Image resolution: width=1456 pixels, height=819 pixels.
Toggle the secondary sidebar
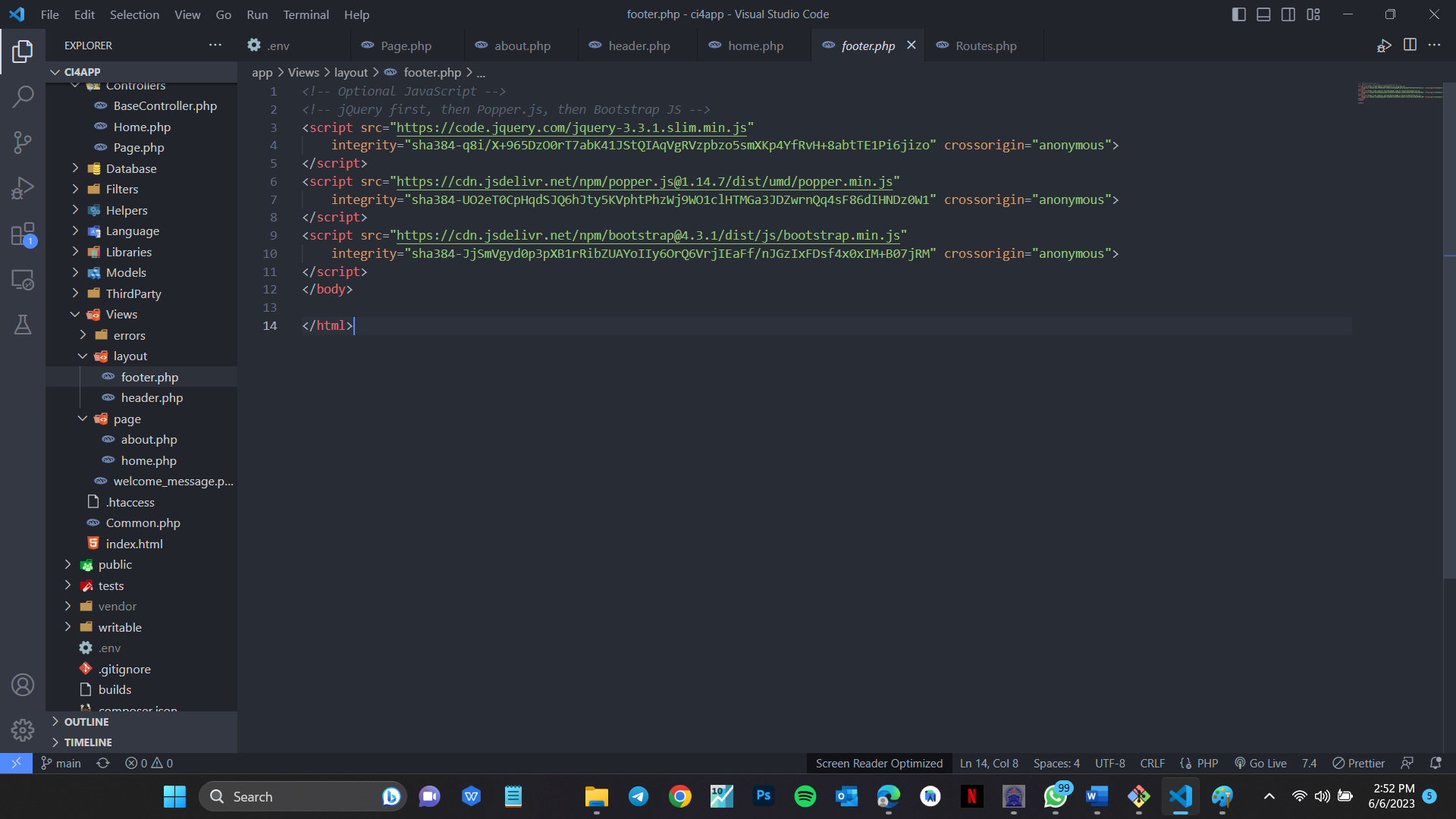pos(1288,14)
